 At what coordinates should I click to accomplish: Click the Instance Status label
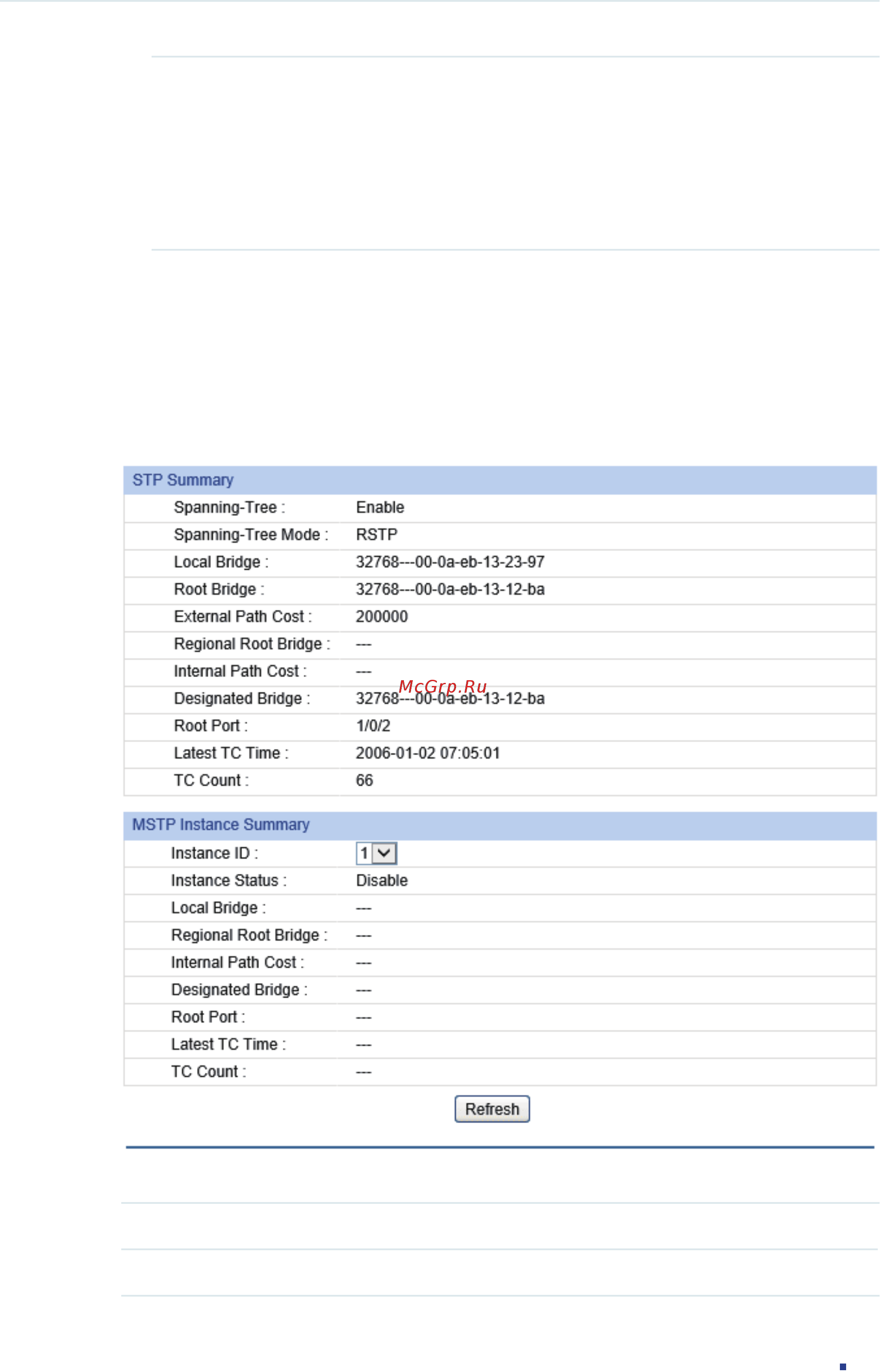tap(229, 880)
